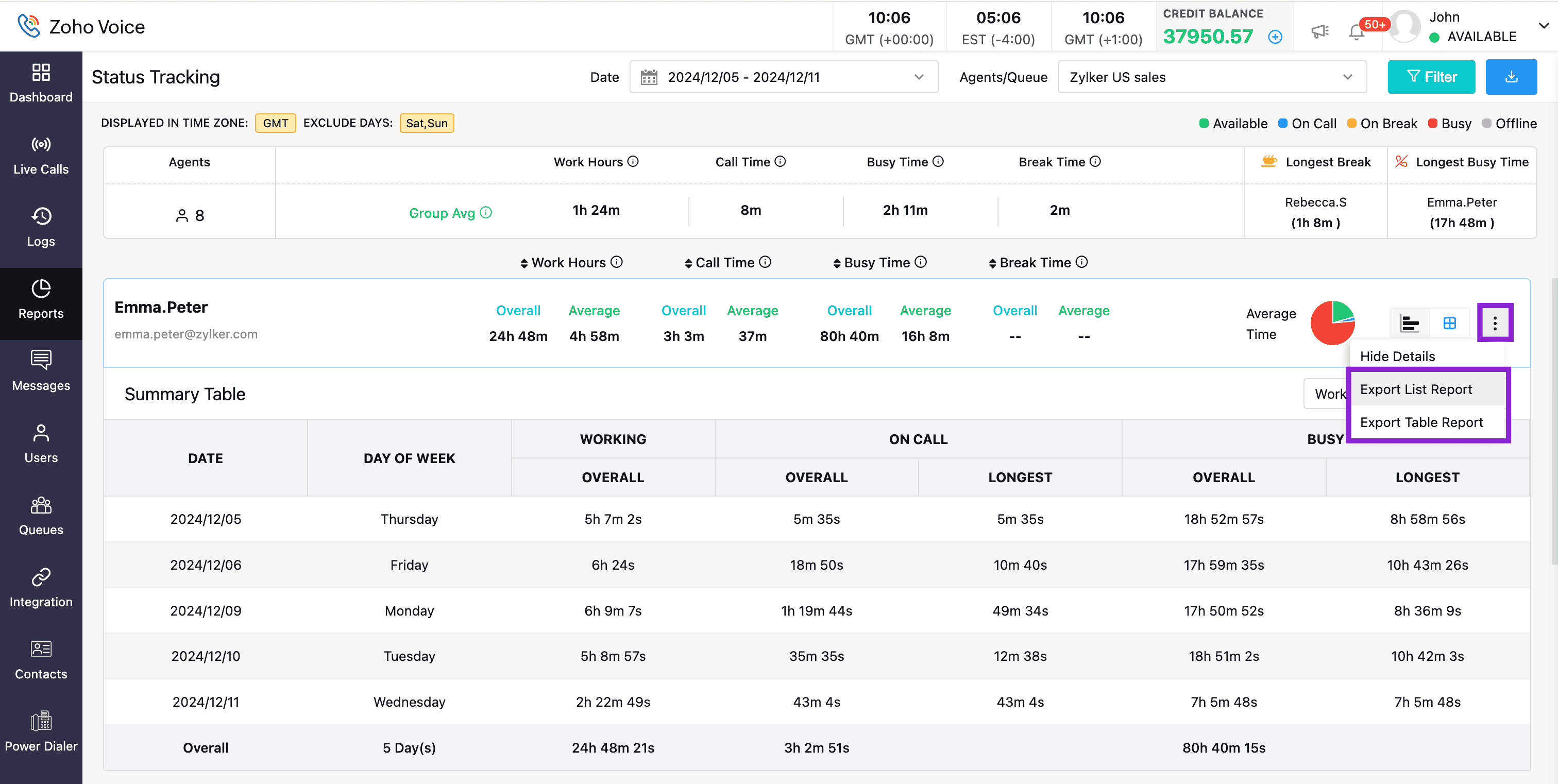
Task: Select Hide Details in the menu
Action: pos(1397,356)
